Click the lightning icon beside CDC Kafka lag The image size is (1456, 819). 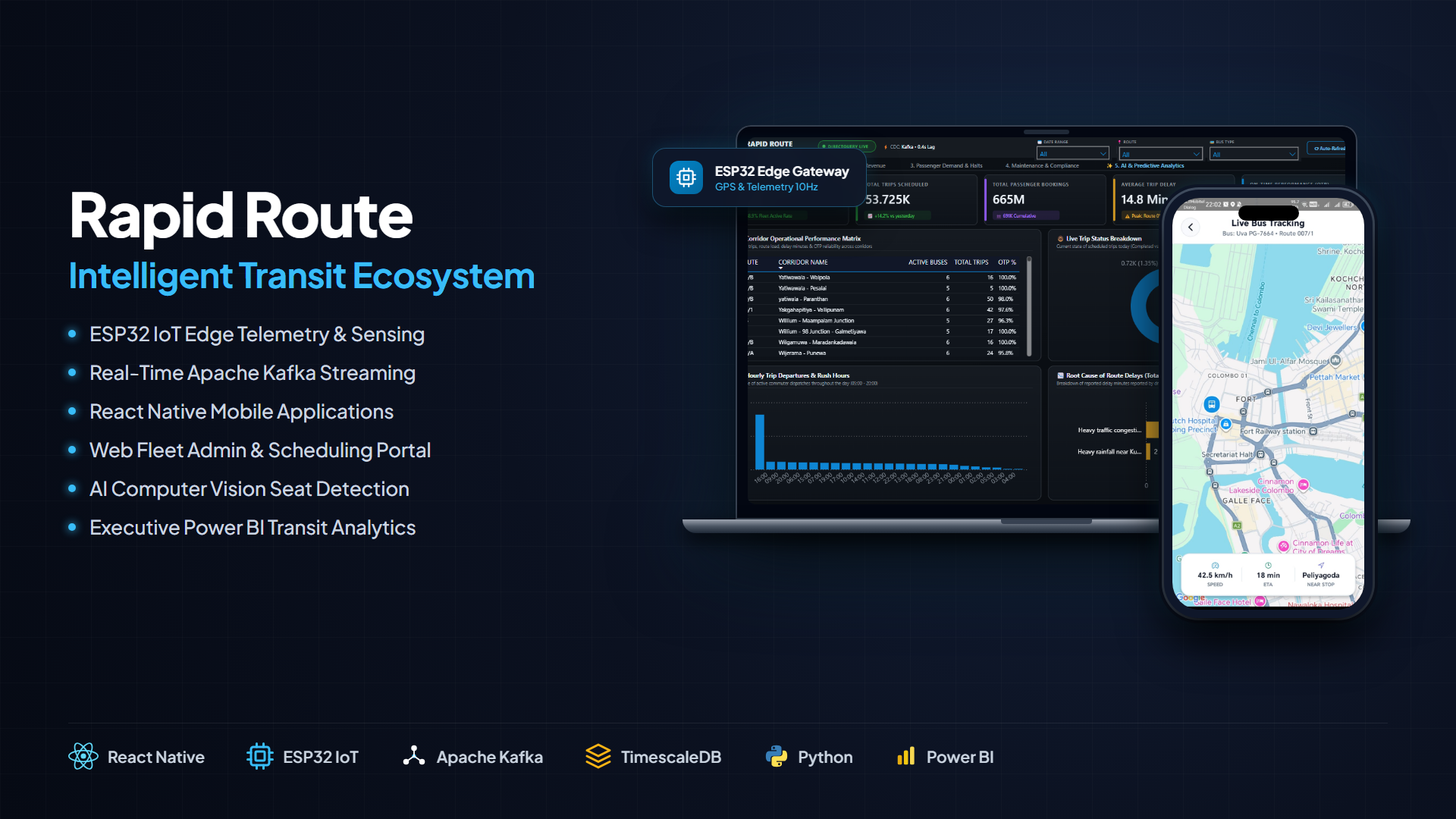(x=886, y=147)
